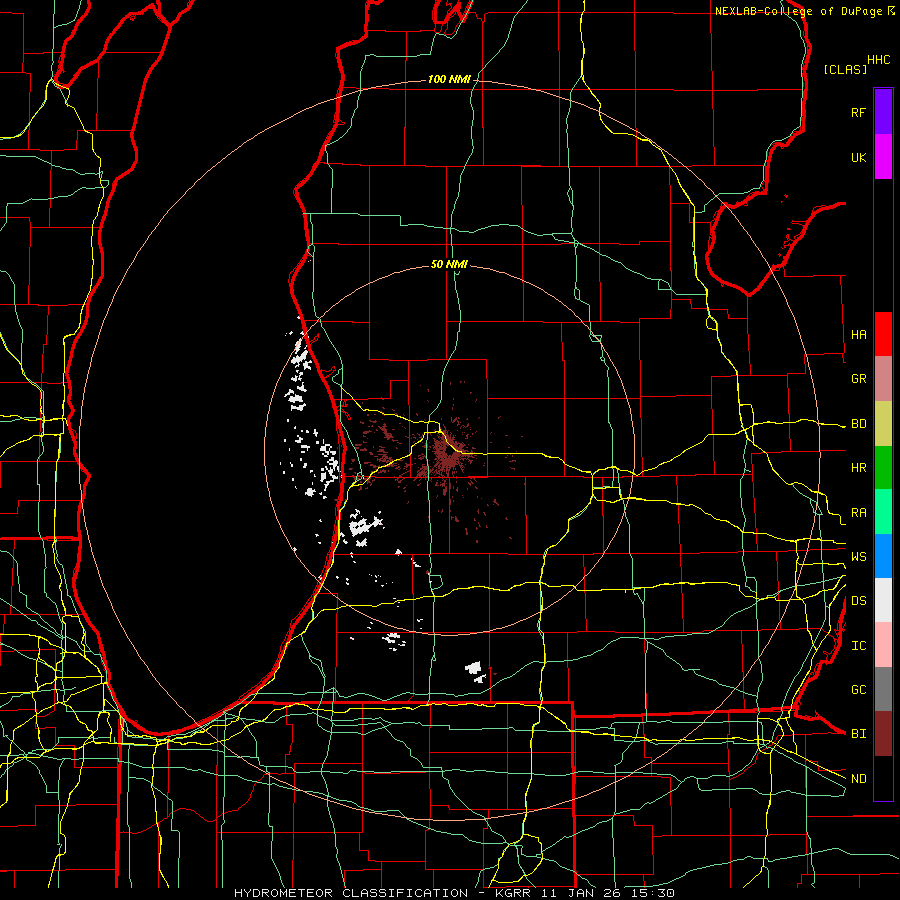Click the 'IC' legend label
Screen dimensions: 900x900
click(x=859, y=646)
